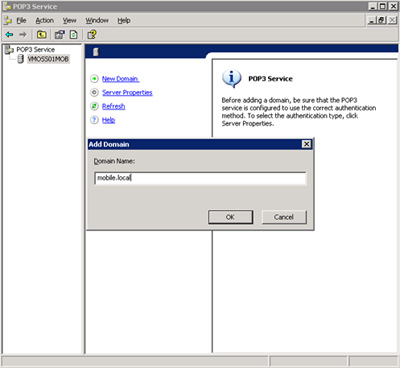400x368 pixels.
Task: Click the Refresh link in task pane
Action: [x=113, y=106]
